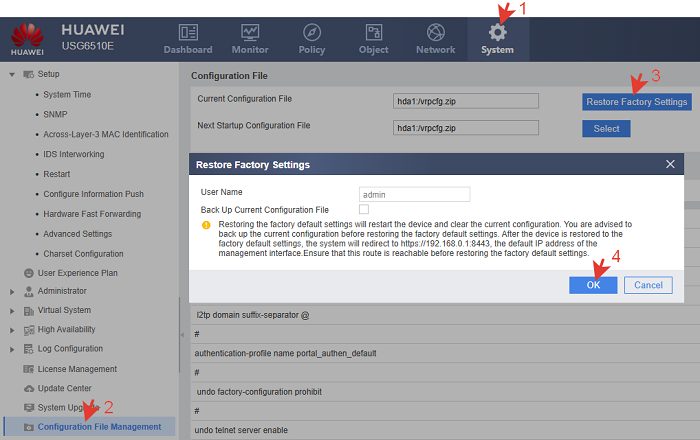
Task: Select the Policy compass icon
Action: (312, 32)
